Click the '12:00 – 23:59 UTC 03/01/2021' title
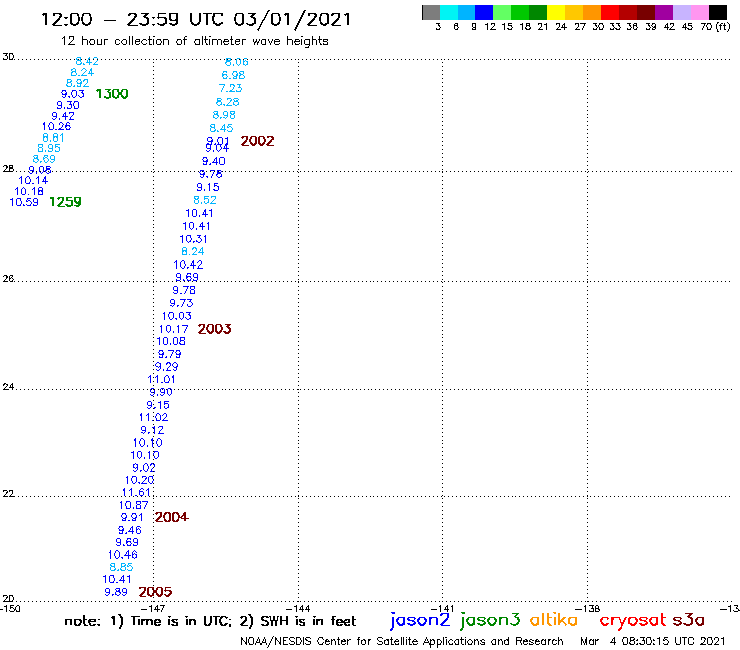This screenshot has height=650, width=740. tap(196, 20)
